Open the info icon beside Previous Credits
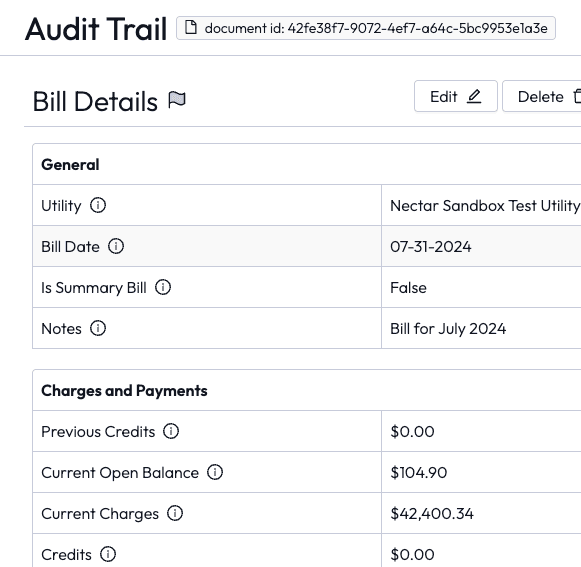This screenshot has width=581, height=567. pos(171,431)
